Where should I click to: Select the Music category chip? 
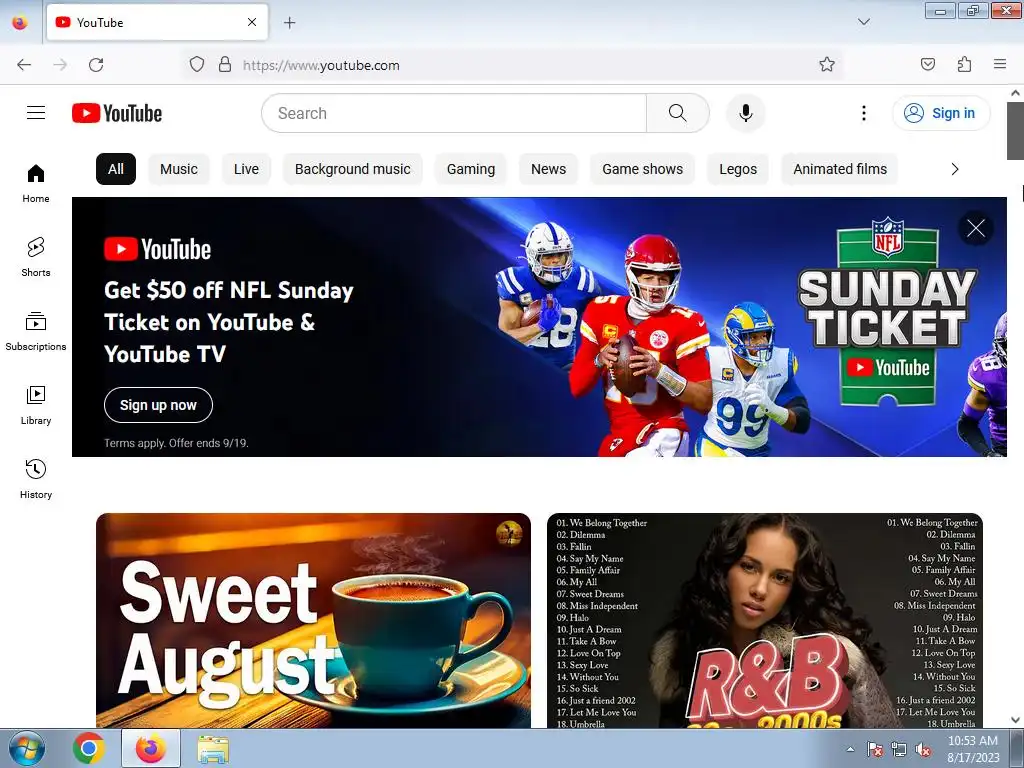click(x=178, y=169)
